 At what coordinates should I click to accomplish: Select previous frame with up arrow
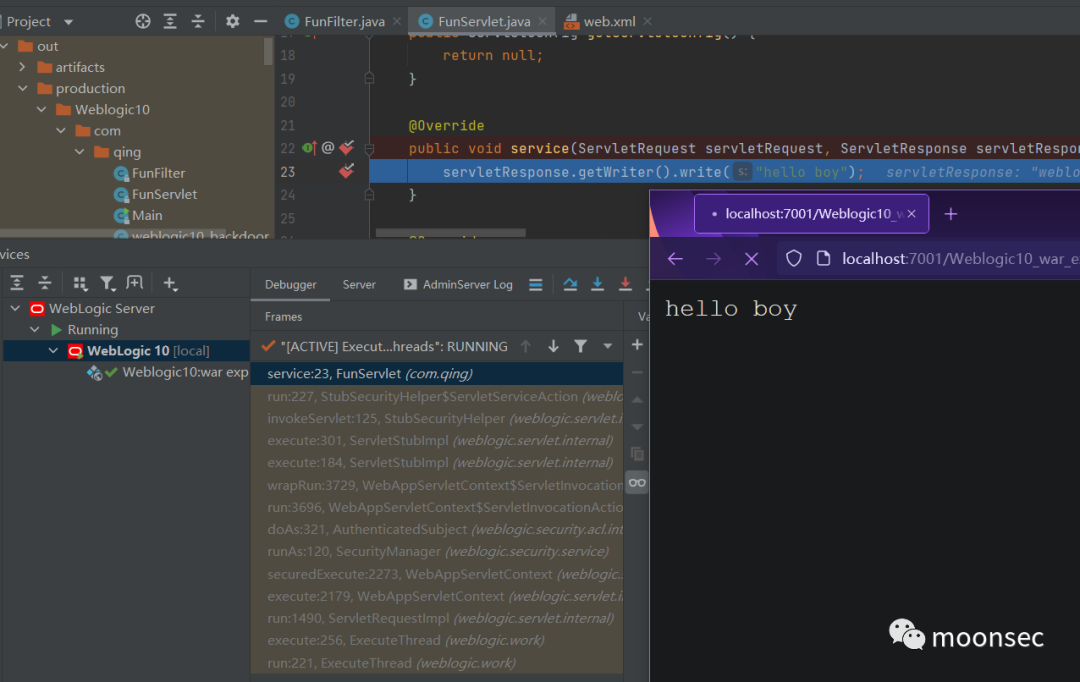[526, 346]
